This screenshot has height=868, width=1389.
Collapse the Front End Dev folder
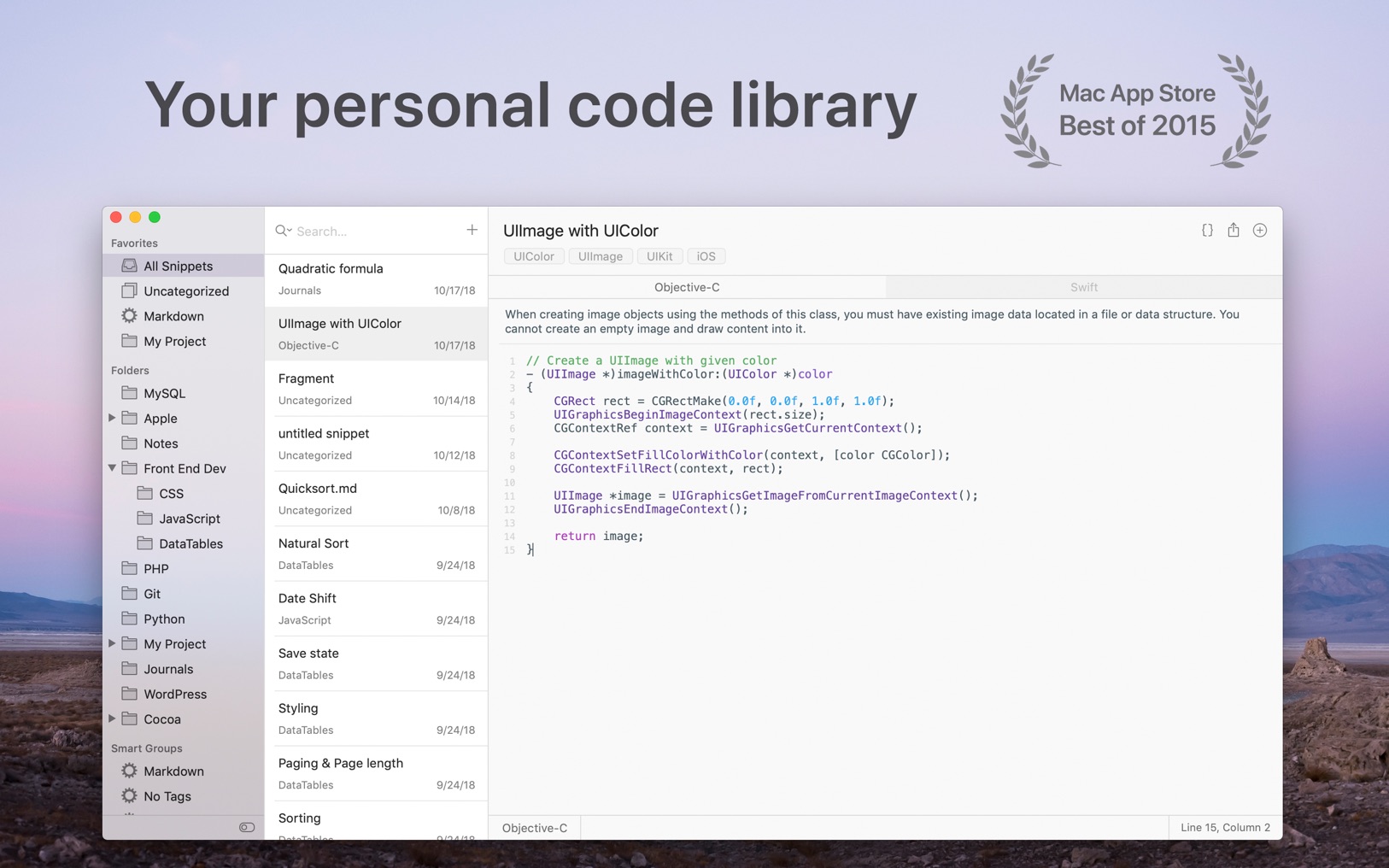[112, 468]
